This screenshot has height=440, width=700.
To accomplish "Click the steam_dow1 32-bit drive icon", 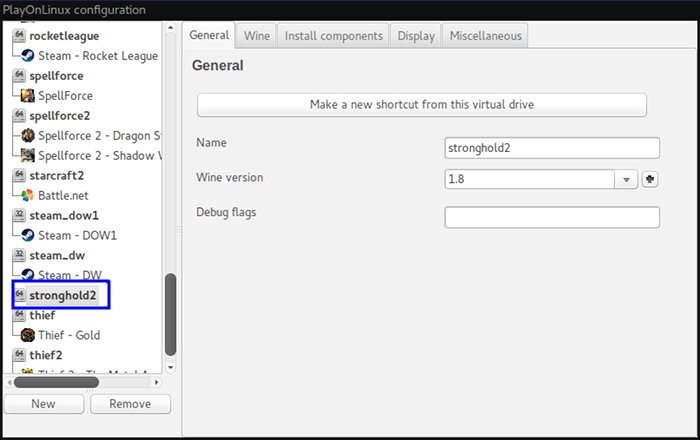I will click(x=19, y=215).
